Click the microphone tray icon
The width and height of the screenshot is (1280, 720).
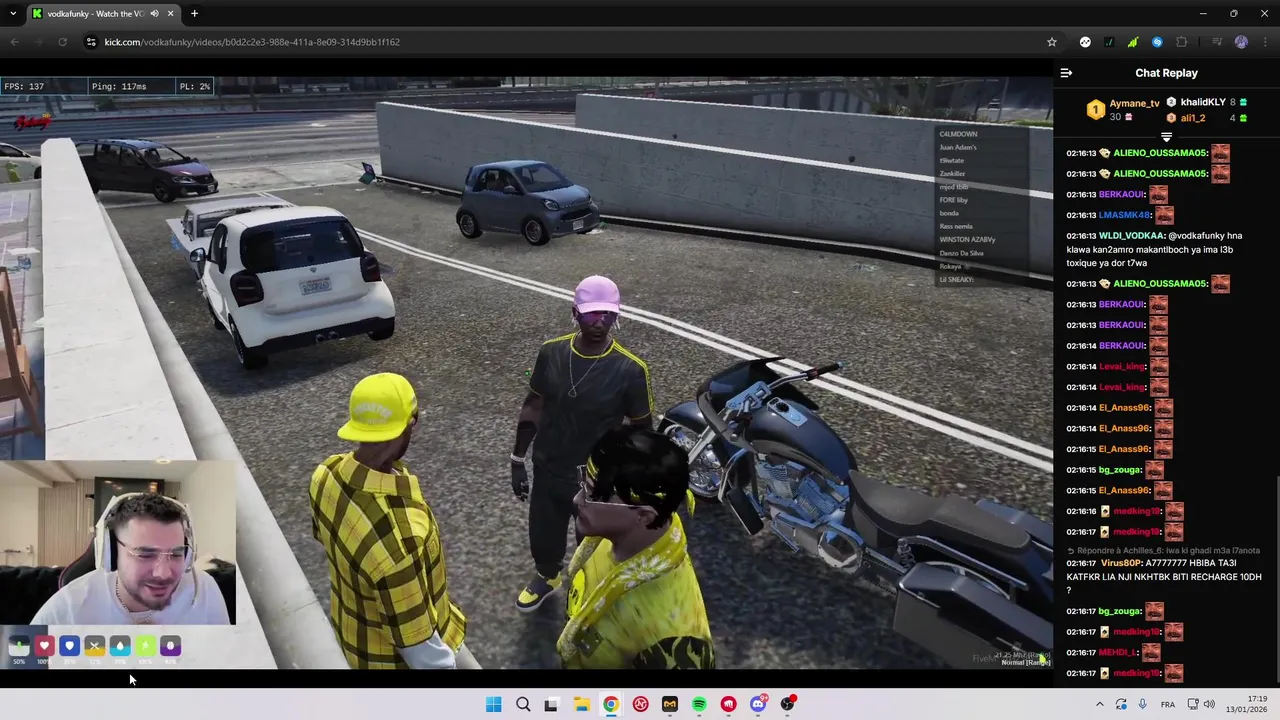[x=1143, y=705]
